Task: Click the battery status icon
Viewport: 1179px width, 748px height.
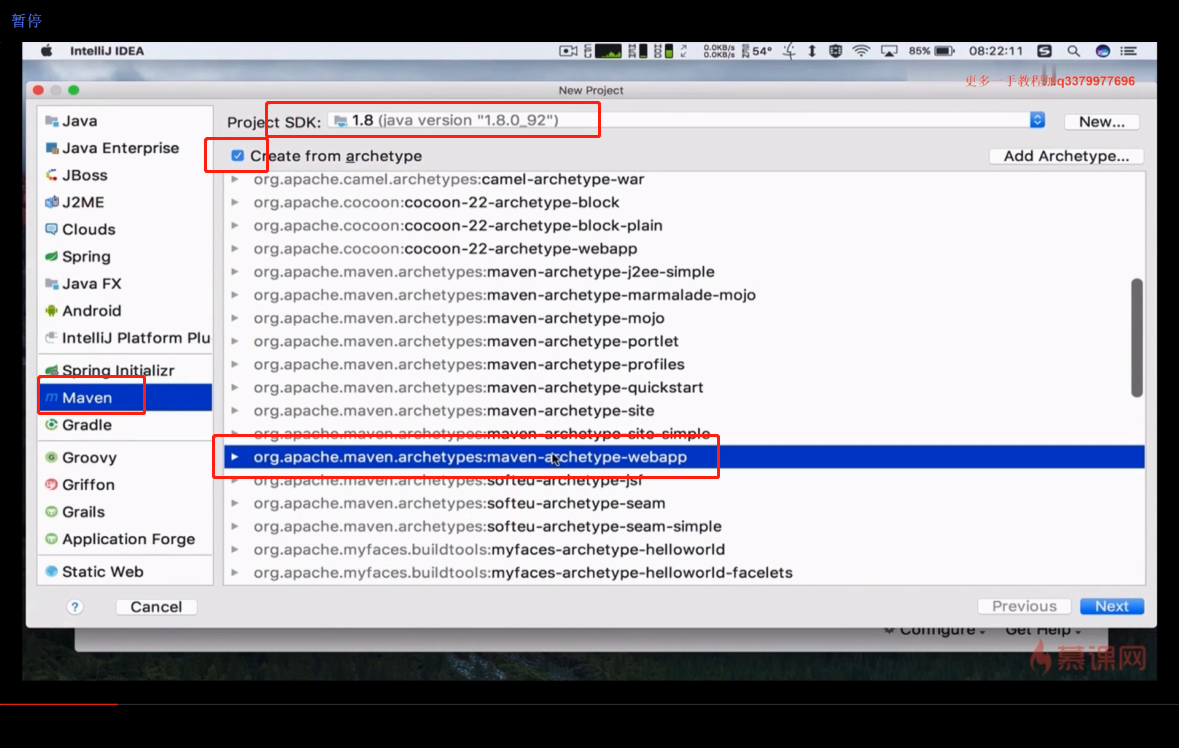Action: point(944,50)
